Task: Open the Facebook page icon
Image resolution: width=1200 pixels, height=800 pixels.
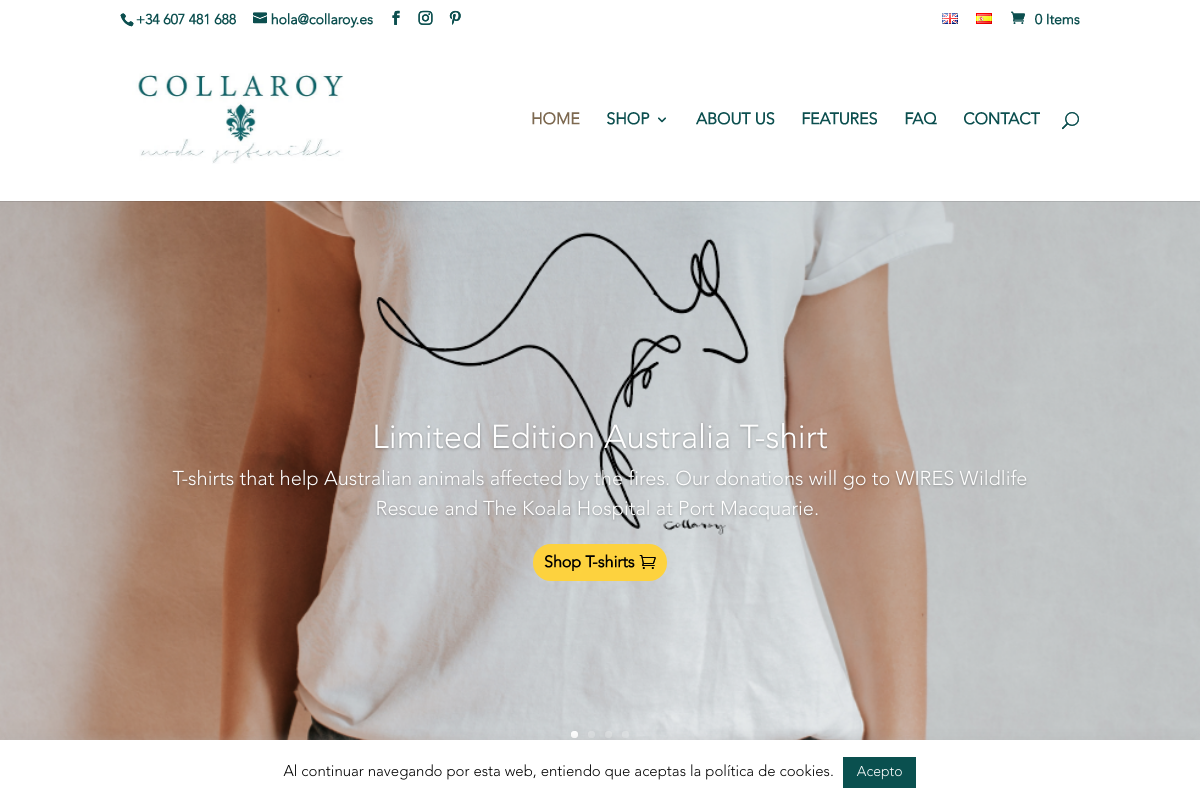Action: (396, 18)
